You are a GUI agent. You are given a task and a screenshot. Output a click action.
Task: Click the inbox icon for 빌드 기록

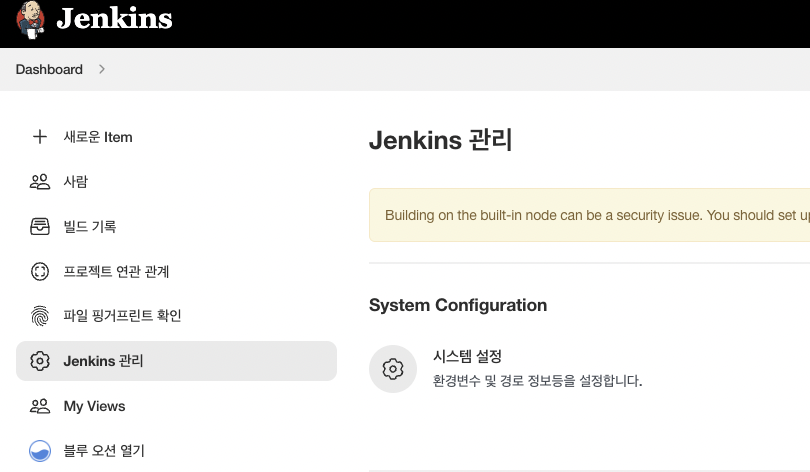click(40, 226)
